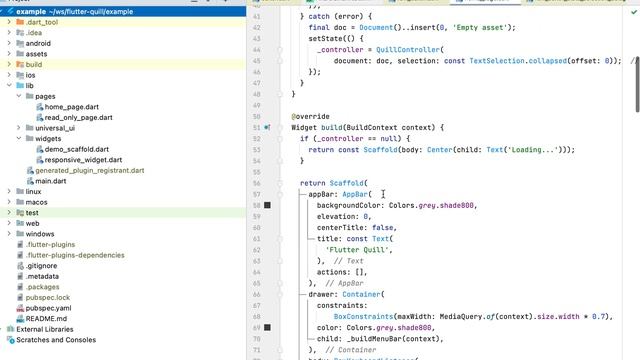
Task: Click the green inspection checkmark icon
Action: click(633, 12)
